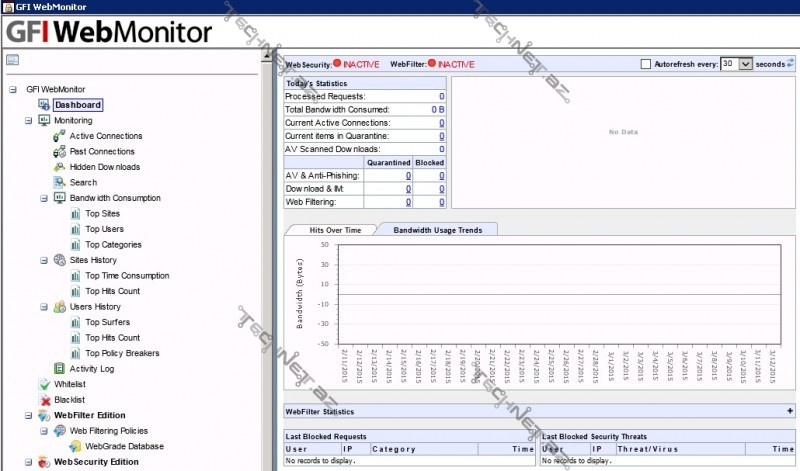Select Web Filtering Policies in tree
Screen dimensions: 800x471
tap(110, 430)
